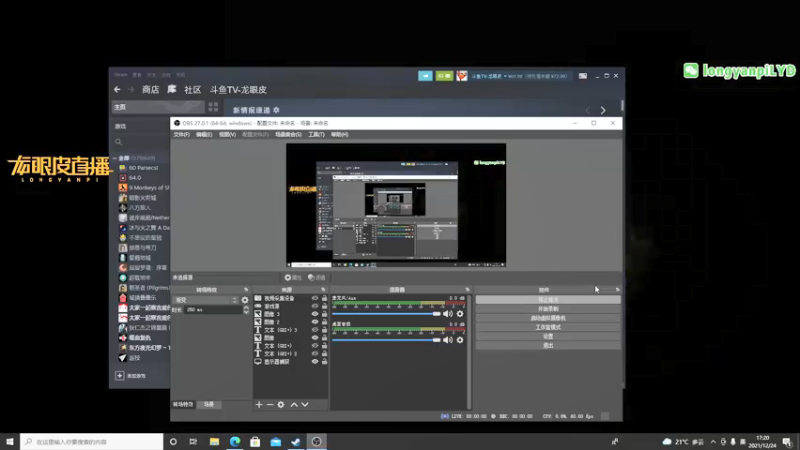
Task: Toggle visibility of 显示器捕获 source
Action: (315, 362)
